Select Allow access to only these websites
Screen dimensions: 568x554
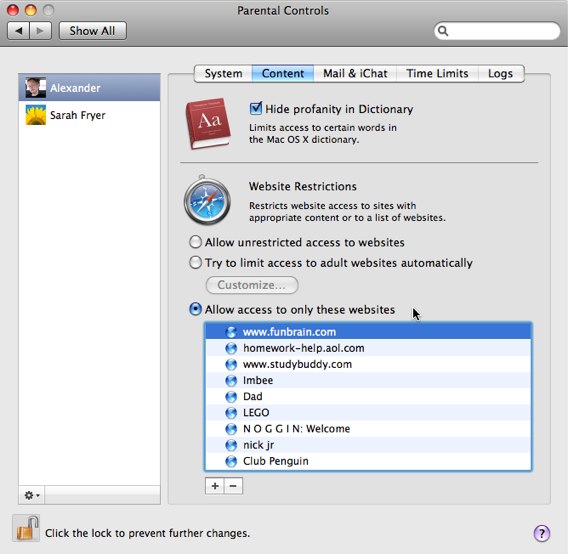pyautogui.click(x=196, y=309)
